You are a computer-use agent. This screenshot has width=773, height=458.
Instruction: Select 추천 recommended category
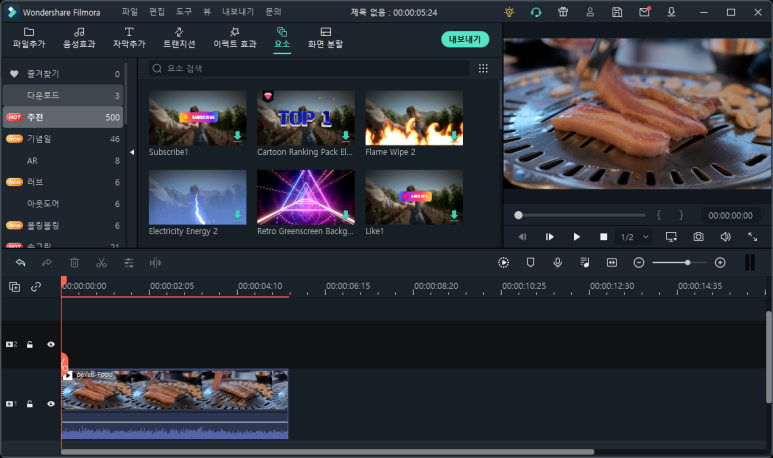click(x=63, y=117)
